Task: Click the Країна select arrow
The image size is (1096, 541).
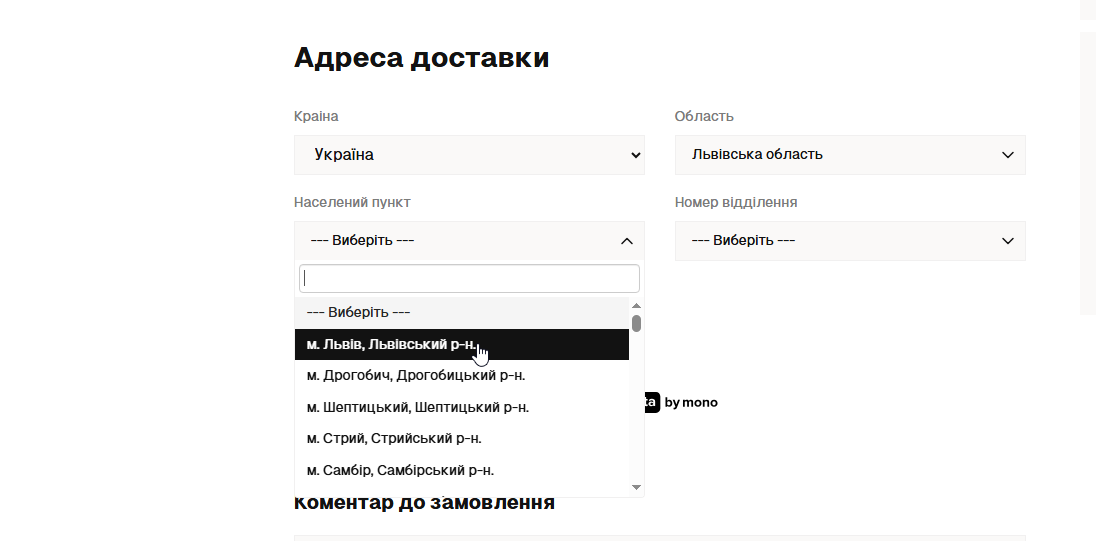Action: pos(636,155)
